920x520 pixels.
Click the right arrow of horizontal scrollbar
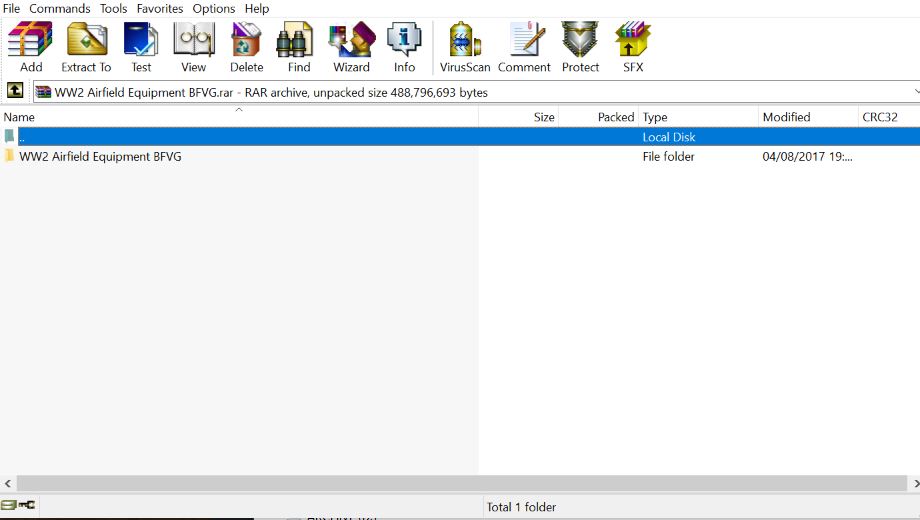(915, 484)
